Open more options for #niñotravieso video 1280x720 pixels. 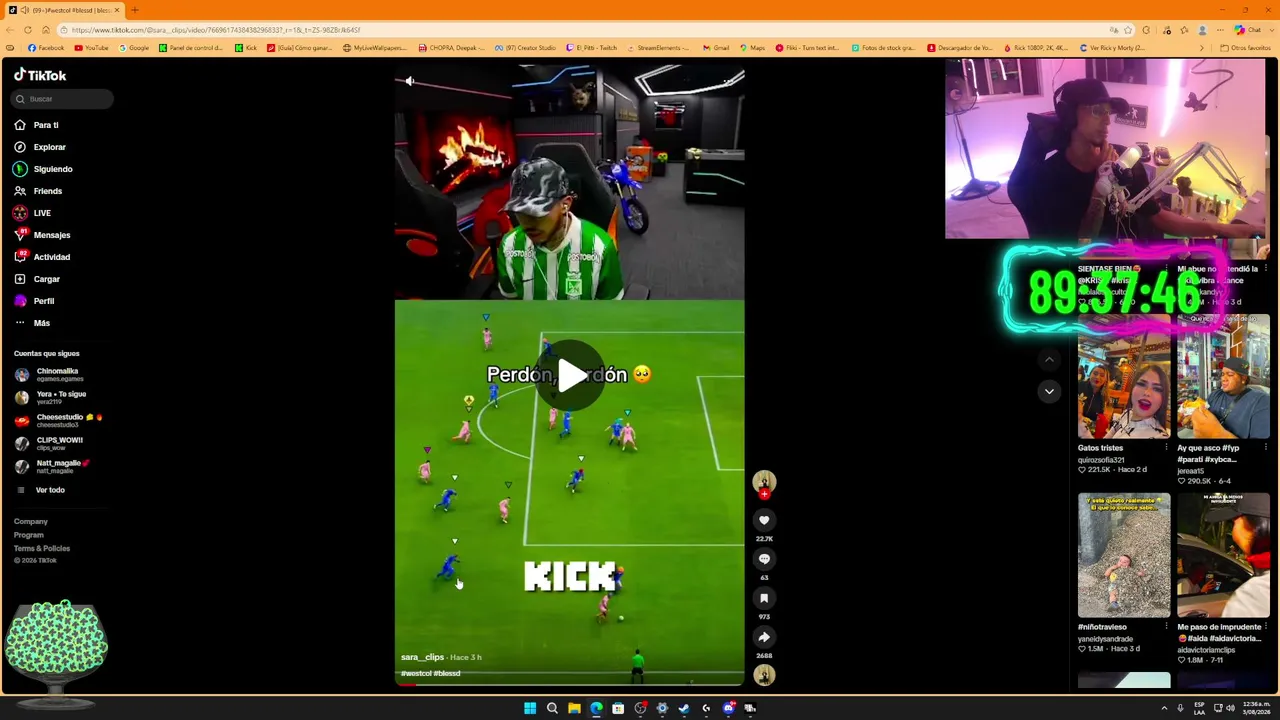coord(1166,627)
